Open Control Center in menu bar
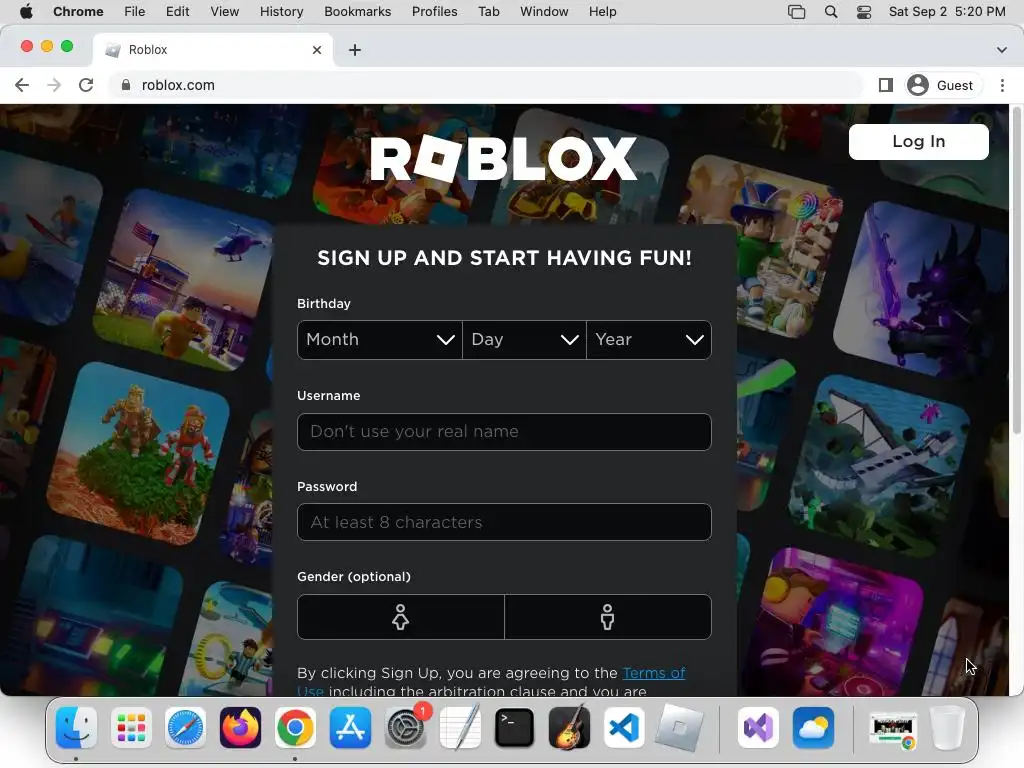Image resolution: width=1024 pixels, height=768 pixels. tap(864, 12)
